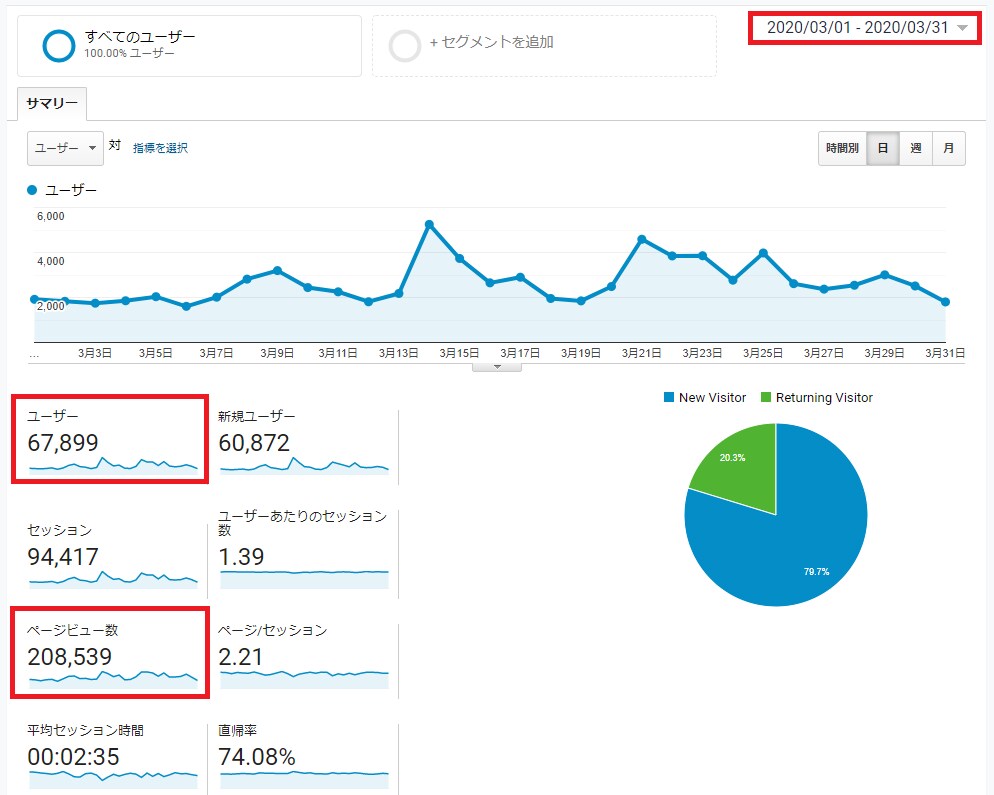Switch chart granularity to 時間別

coord(842,148)
